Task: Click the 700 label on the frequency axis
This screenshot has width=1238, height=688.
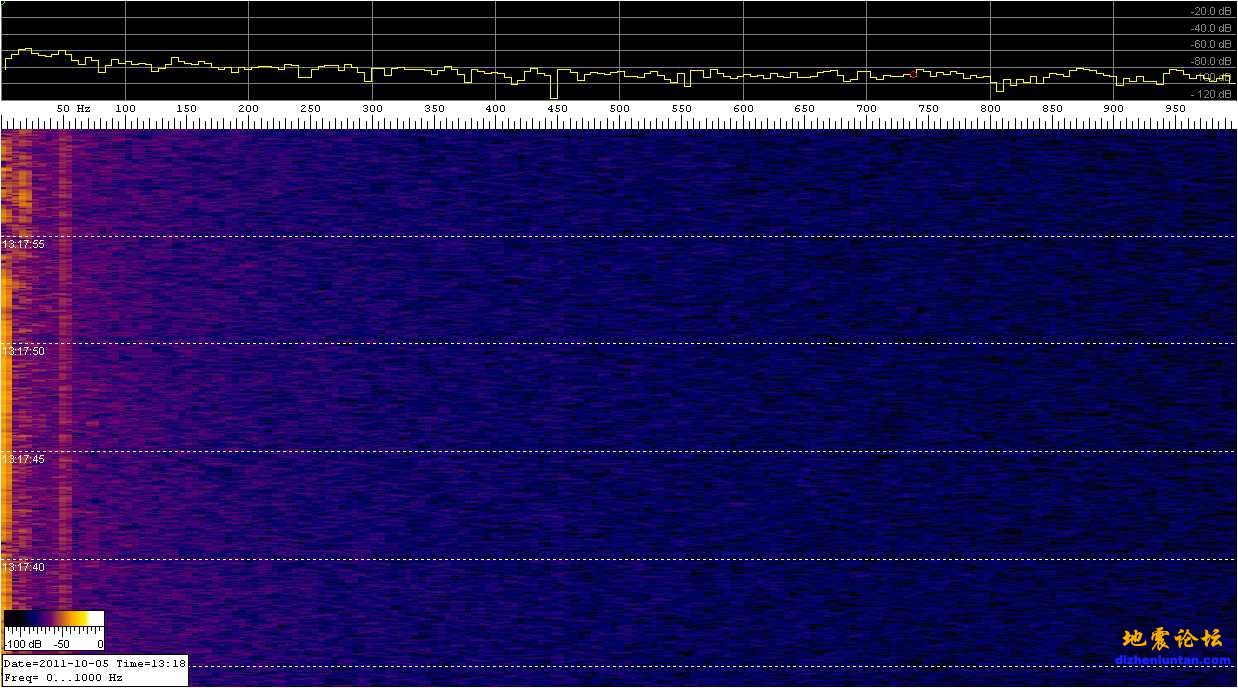Action: (866, 108)
